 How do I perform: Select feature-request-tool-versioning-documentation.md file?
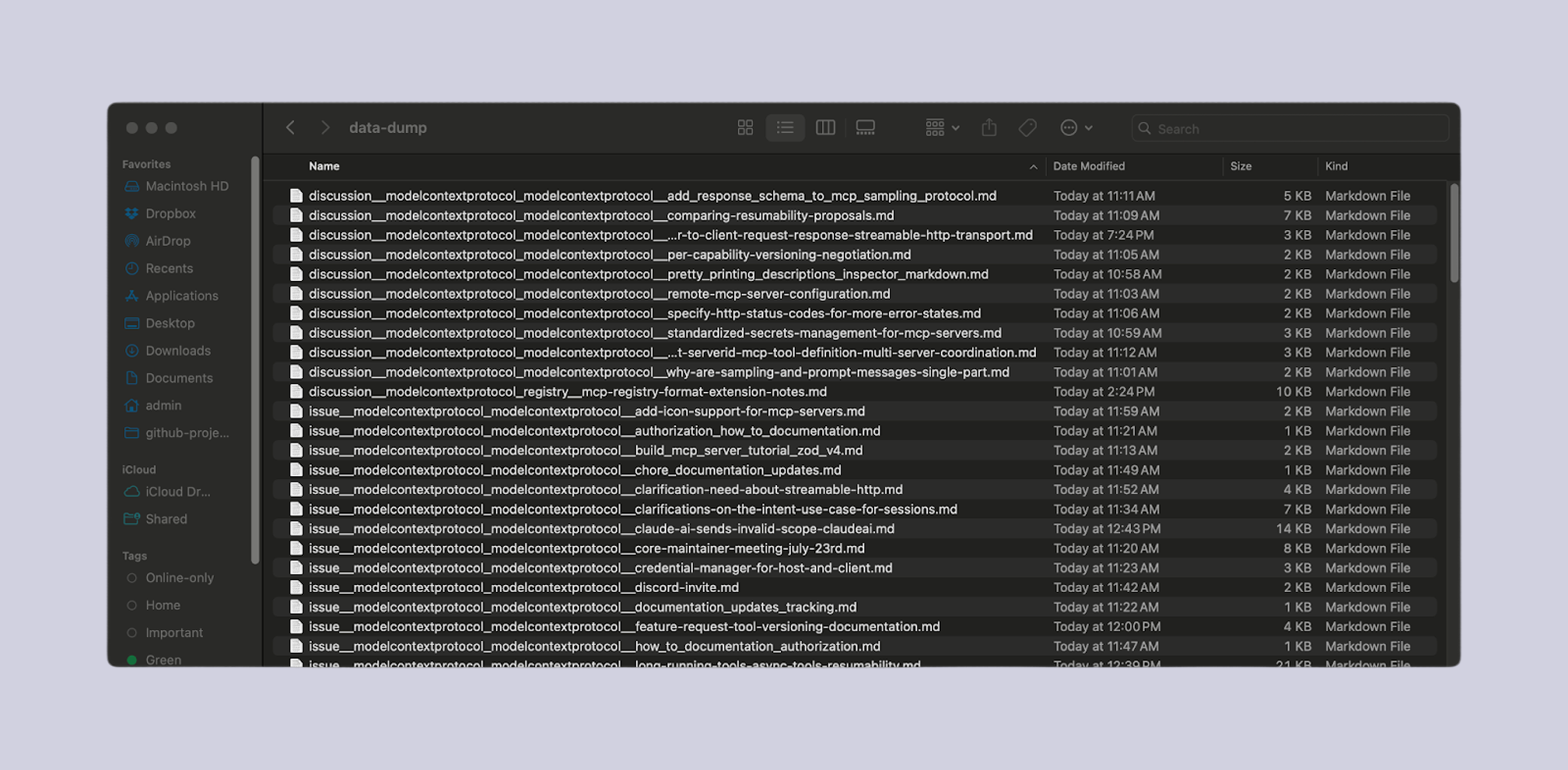click(x=855, y=627)
